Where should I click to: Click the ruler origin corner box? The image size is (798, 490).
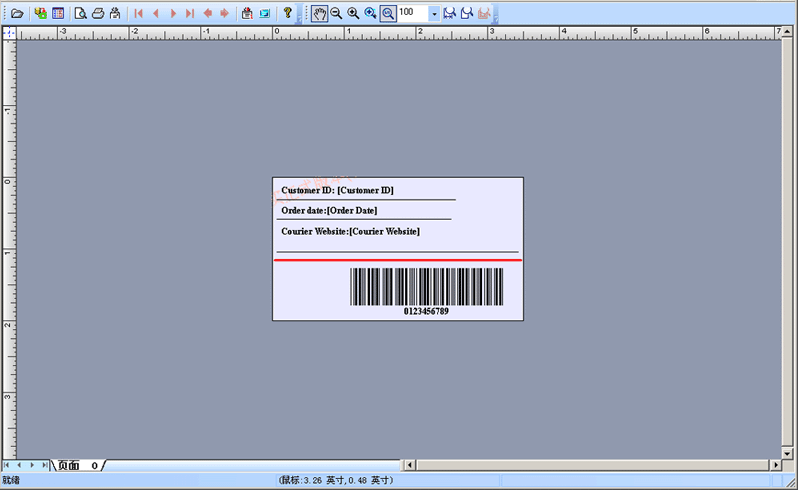(9, 33)
